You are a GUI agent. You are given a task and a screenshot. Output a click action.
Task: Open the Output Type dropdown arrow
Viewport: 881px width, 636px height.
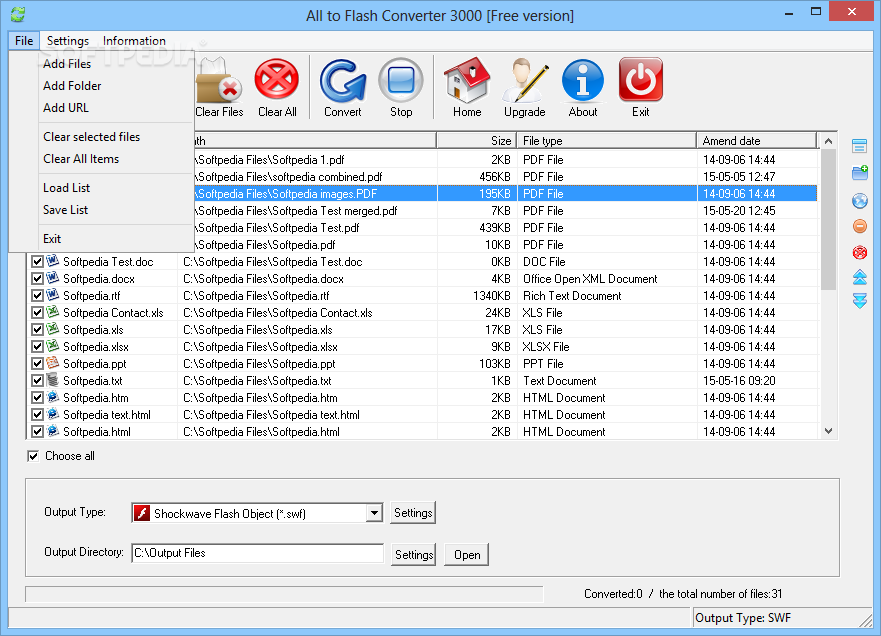point(374,513)
